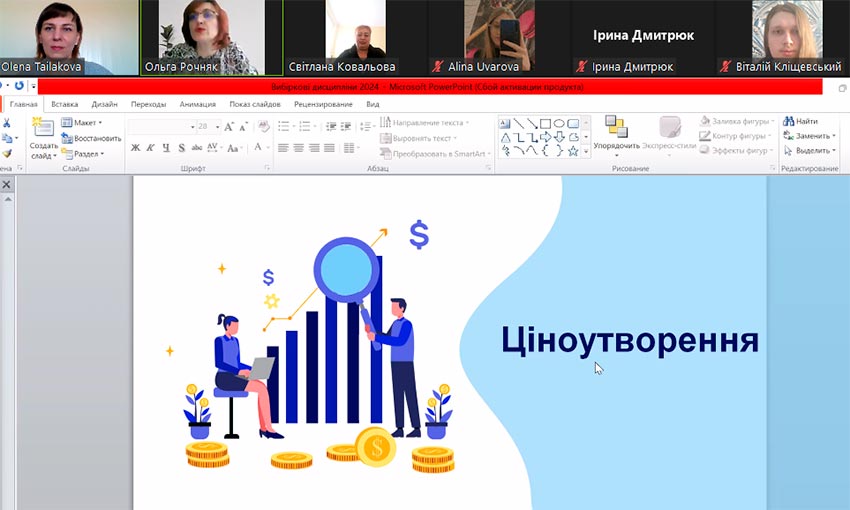Screen dimensions: 850x510
Task: Open the Макет layout dropdown
Action: pyautogui.click(x=82, y=122)
